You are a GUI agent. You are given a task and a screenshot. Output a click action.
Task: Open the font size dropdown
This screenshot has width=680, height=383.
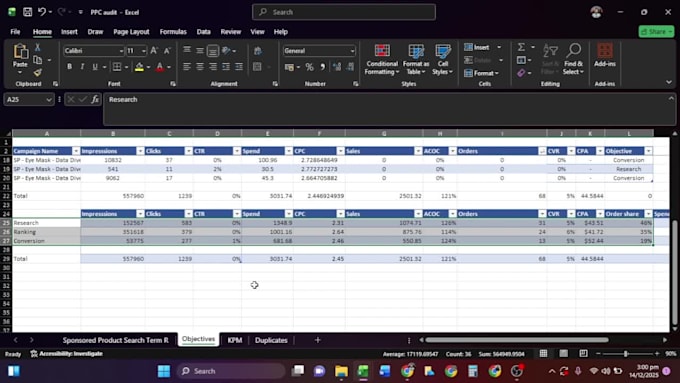pyautogui.click(x=144, y=51)
